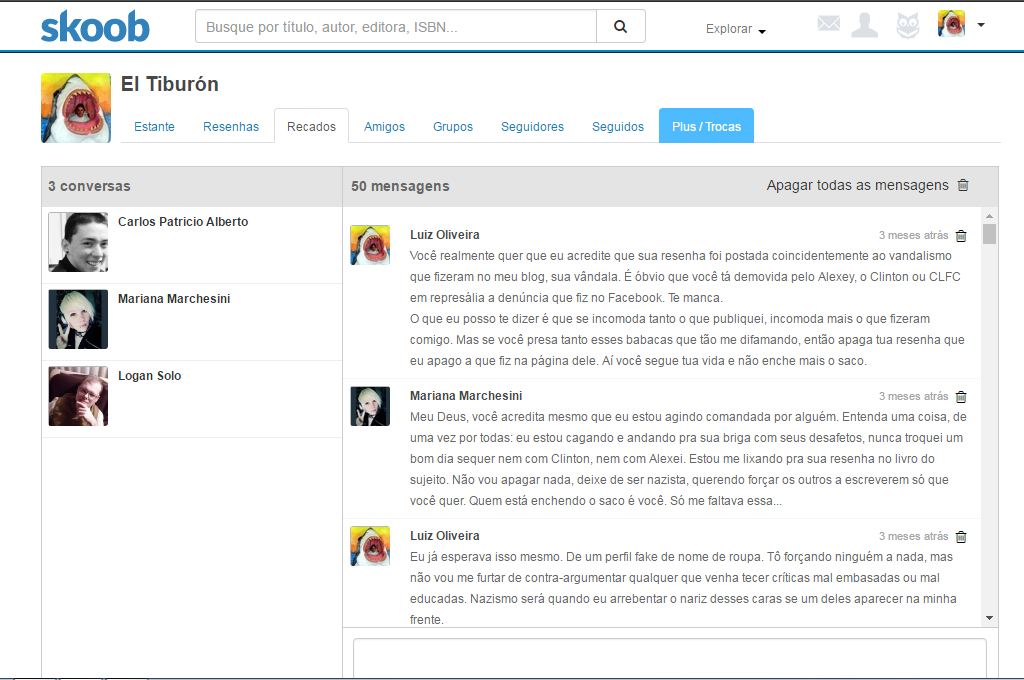Go to the Seguidos tab

618,127
